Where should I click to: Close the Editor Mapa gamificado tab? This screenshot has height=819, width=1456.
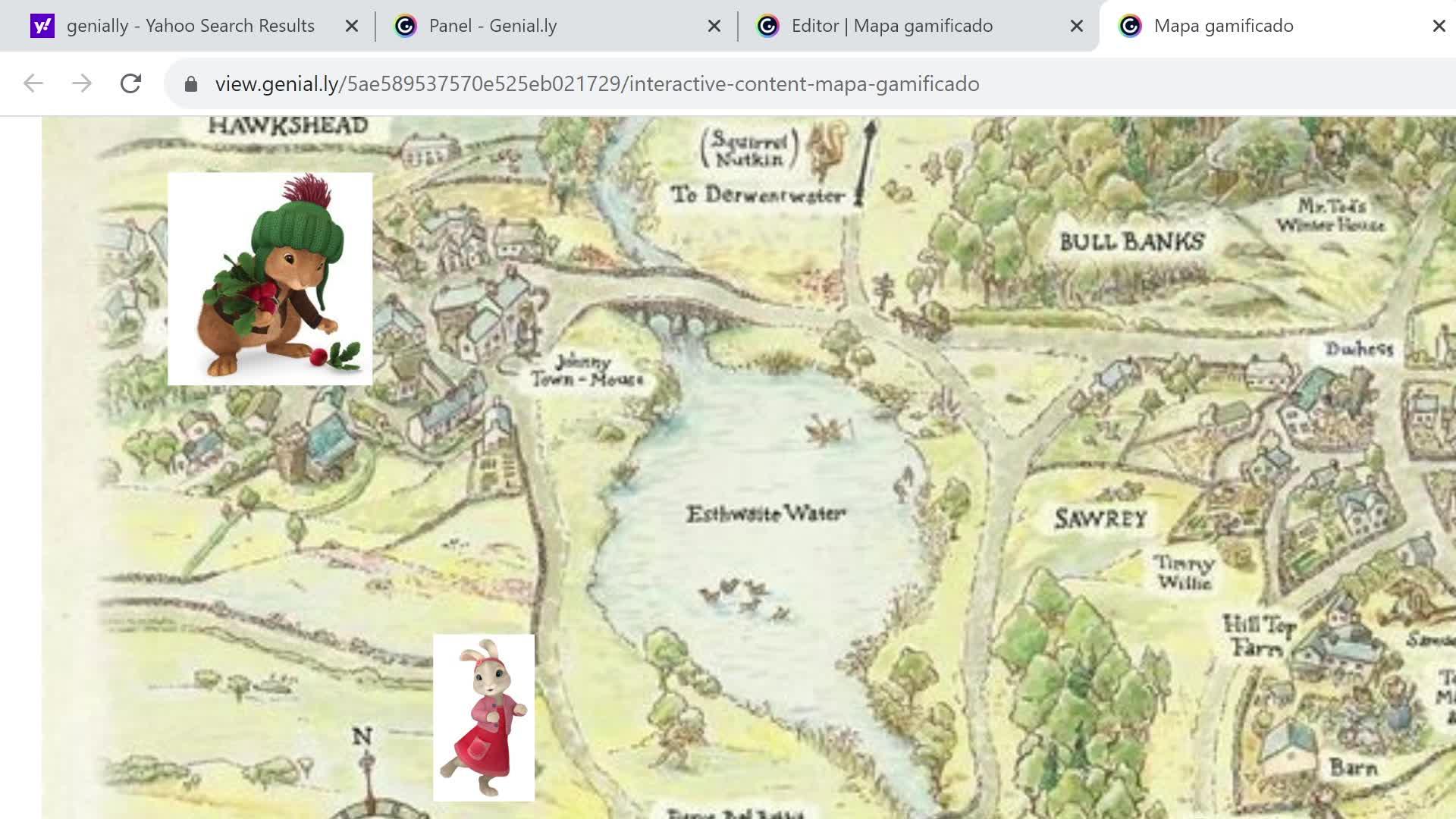point(1077,27)
